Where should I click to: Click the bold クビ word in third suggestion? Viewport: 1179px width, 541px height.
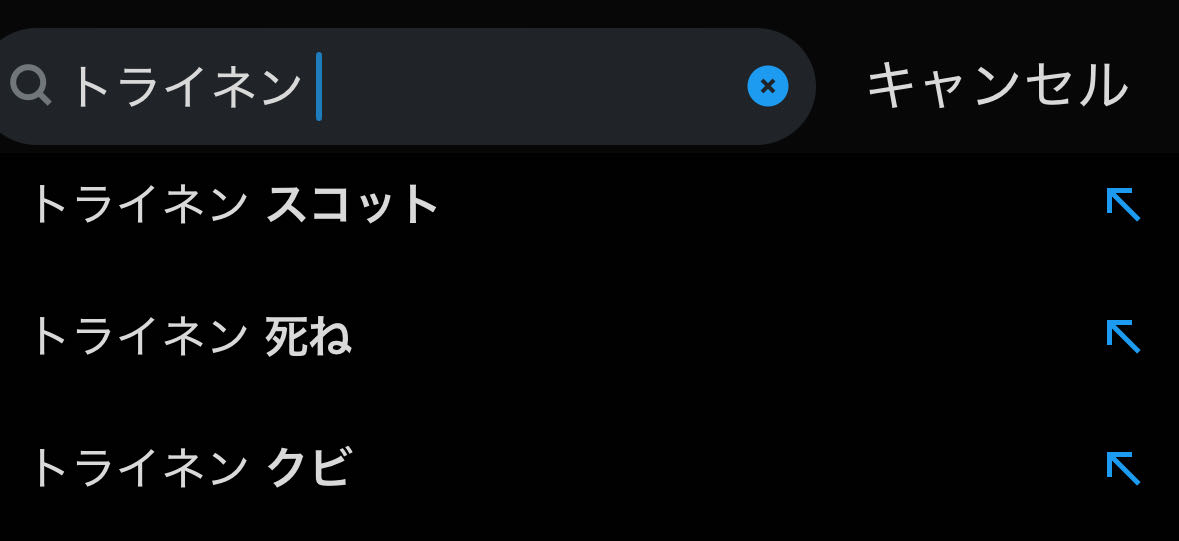click(x=308, y=468)
